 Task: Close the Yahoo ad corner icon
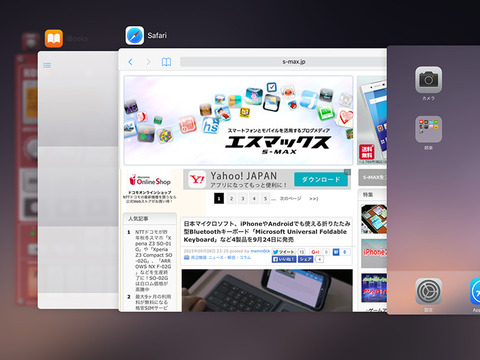tap(347, 172)
